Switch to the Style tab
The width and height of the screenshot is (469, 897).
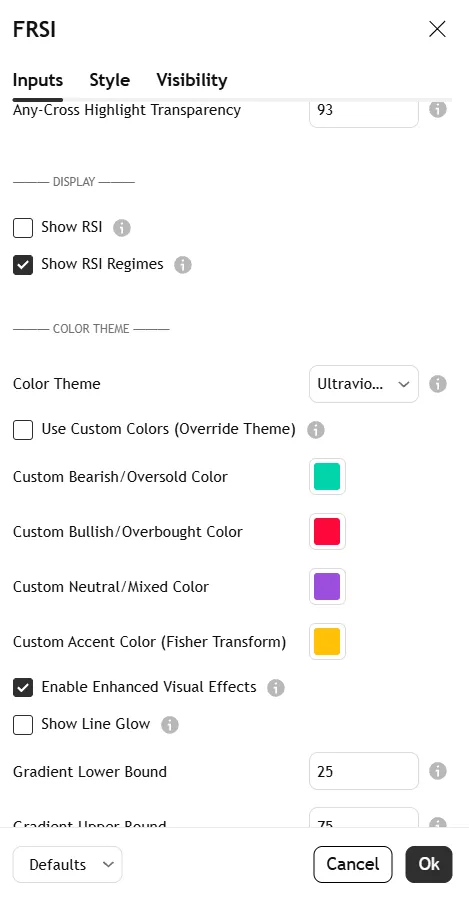[x=110, y=80]
